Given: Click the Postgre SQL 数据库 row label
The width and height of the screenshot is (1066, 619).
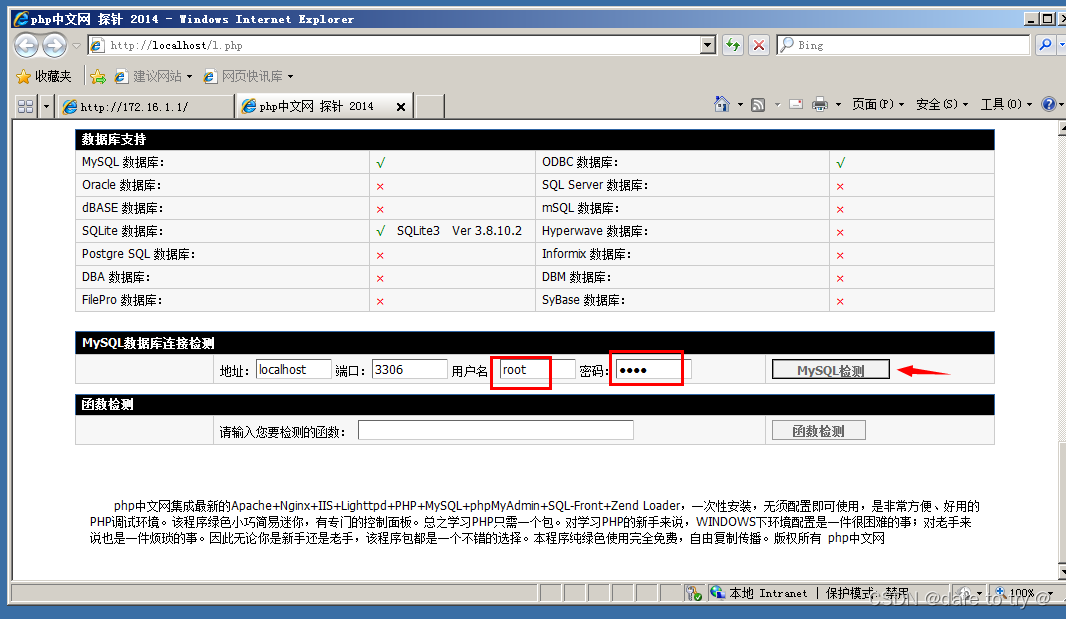Looking at the screenshot, I should pyautogui.click(x=139, y=254).
